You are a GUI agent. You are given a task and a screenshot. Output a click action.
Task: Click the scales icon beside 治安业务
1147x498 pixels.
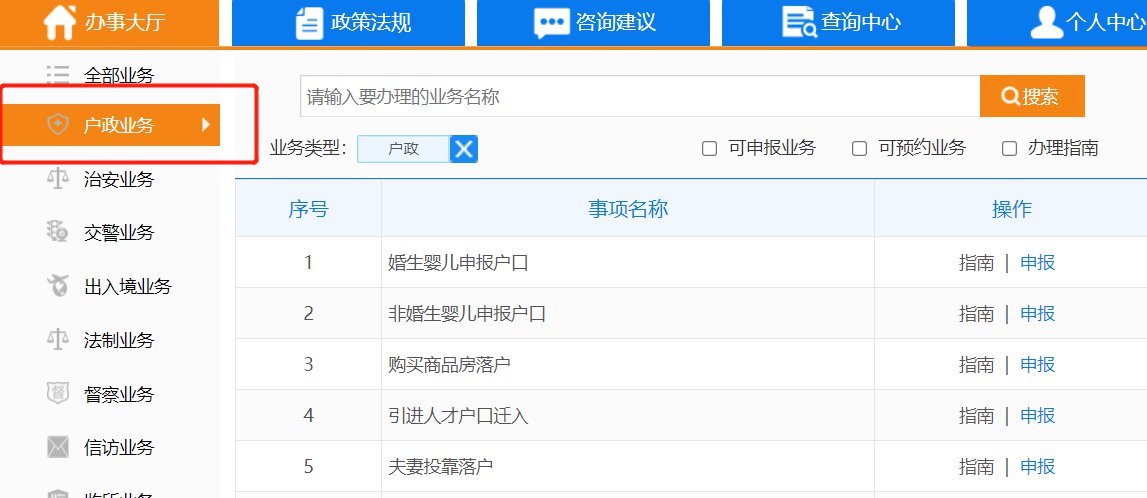(58, 179)
